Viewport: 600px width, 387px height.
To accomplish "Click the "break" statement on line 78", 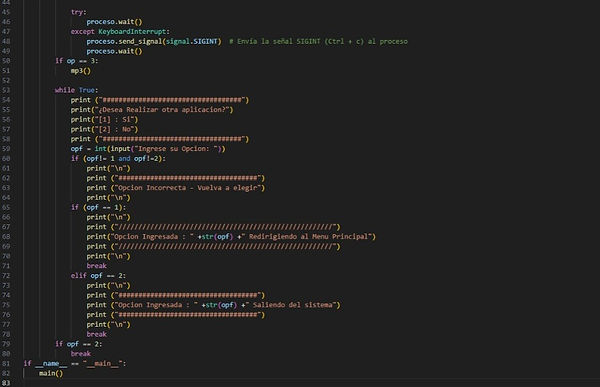I will pyautogui.click(x=96, y=334).
